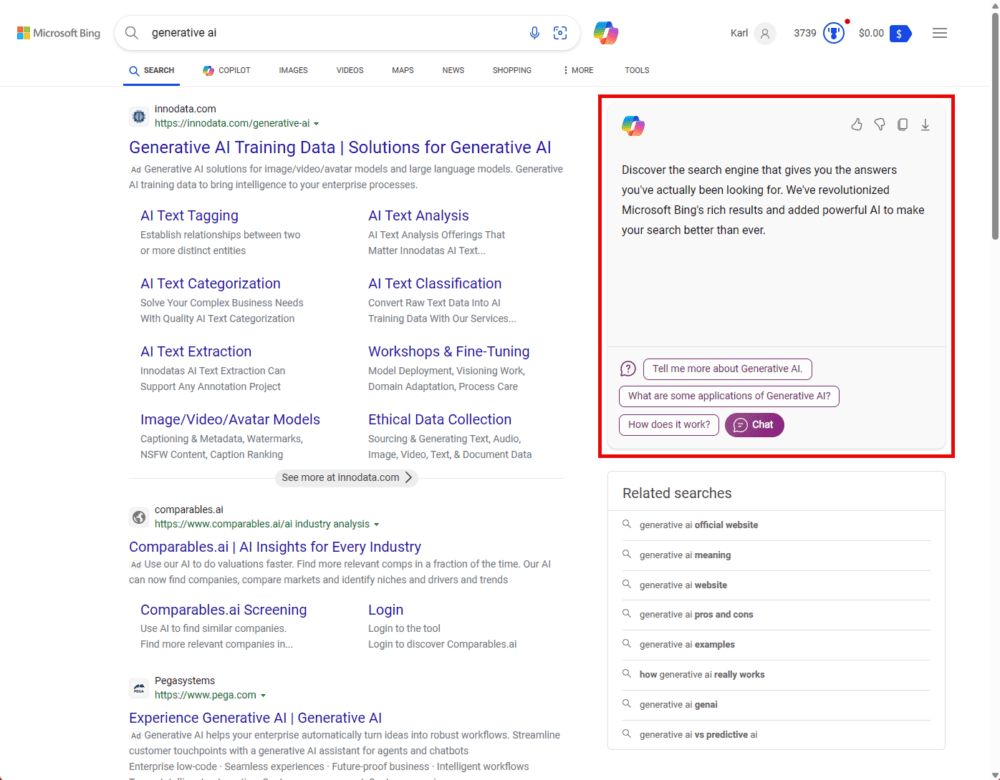The height and width of the screenshot is (780, 1000).
Task: Open the 'Ethical Data Collection' sitelink
Action: pos(440,419)
